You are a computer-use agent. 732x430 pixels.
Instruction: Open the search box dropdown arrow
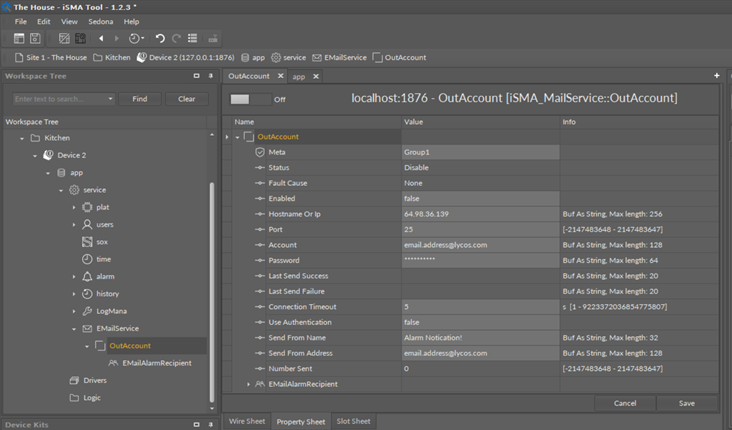click(110, 99)
